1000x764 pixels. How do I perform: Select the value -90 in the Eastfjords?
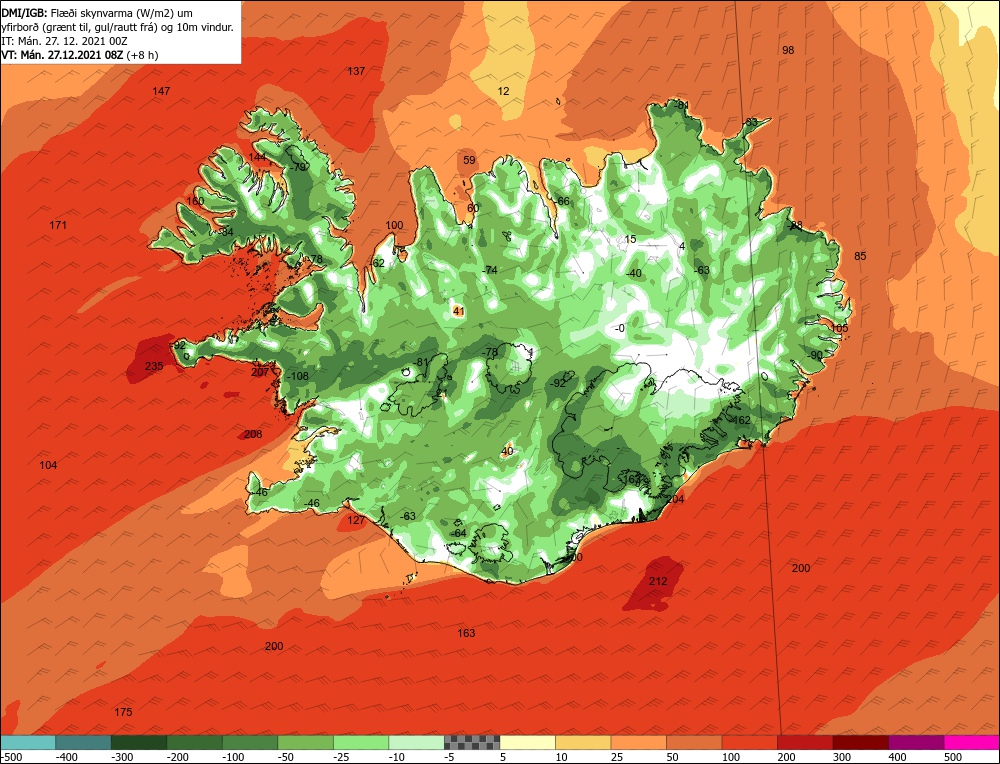815,355
